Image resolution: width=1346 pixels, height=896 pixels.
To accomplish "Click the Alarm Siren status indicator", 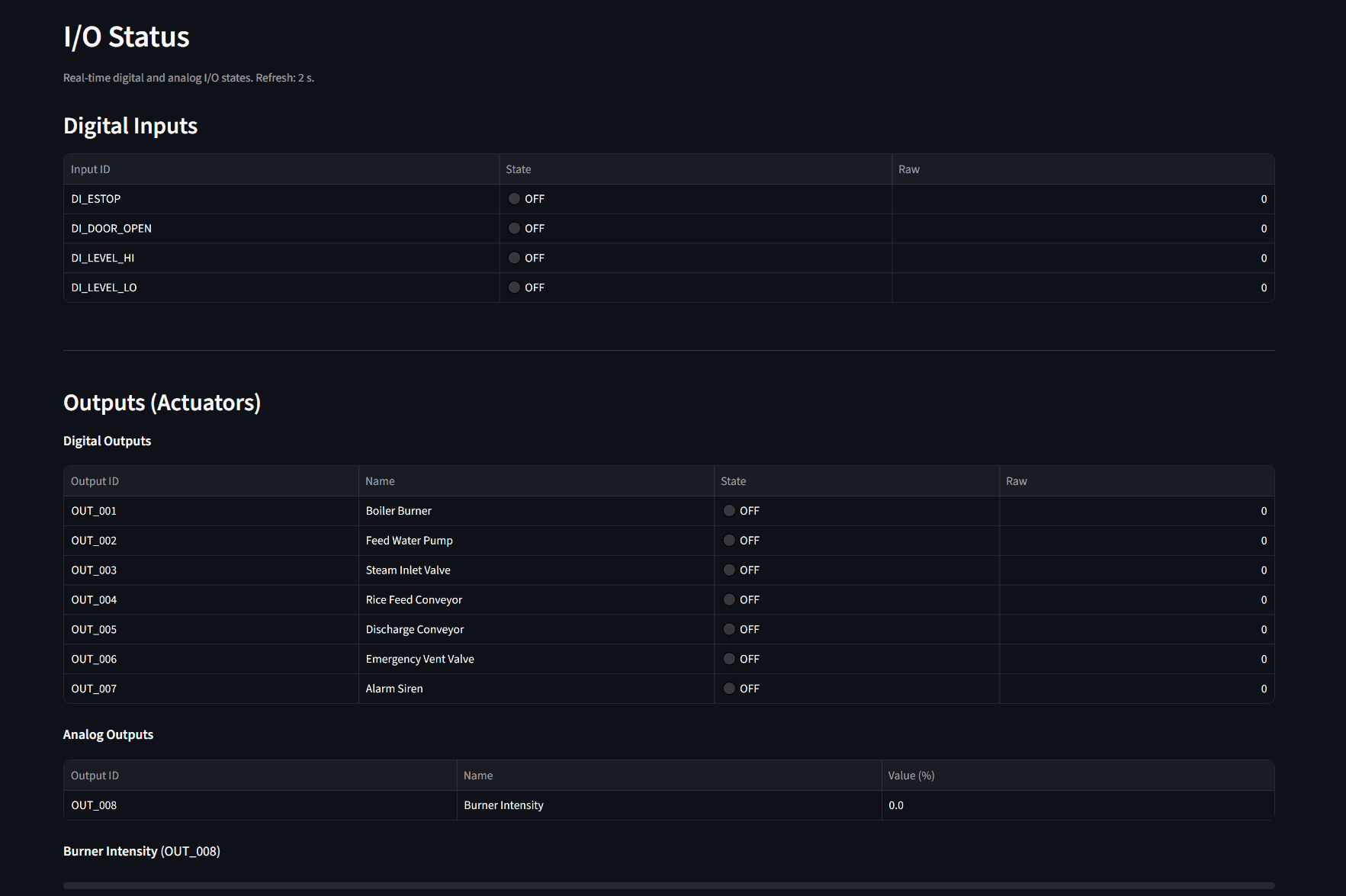I will [729, 688].
